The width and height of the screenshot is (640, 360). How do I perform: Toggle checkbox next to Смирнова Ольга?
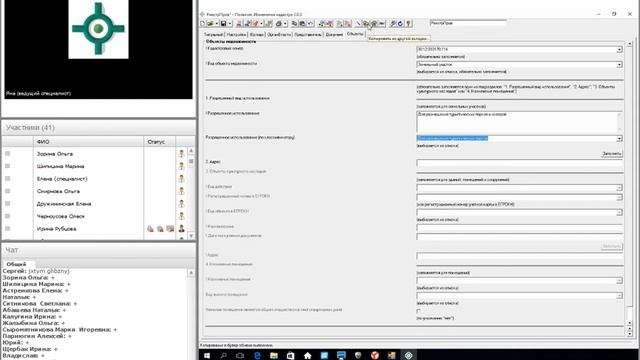coord(7,191)
